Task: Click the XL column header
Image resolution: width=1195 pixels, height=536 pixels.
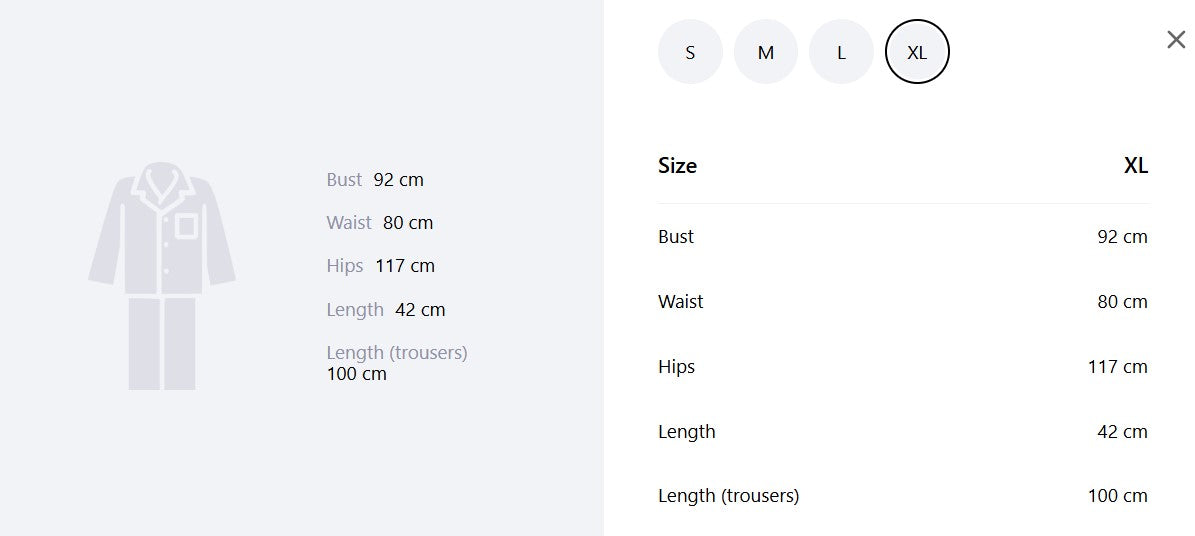Action: coord(1136,165)
